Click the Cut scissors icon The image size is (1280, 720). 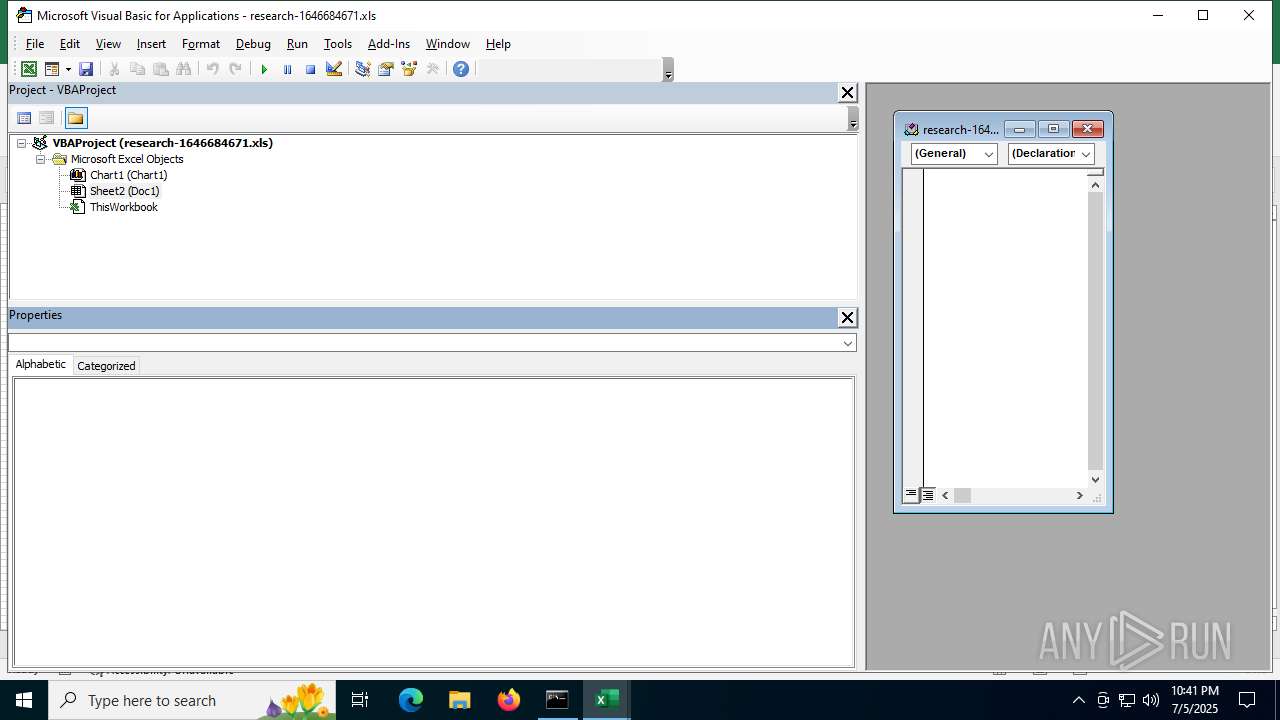115,69
